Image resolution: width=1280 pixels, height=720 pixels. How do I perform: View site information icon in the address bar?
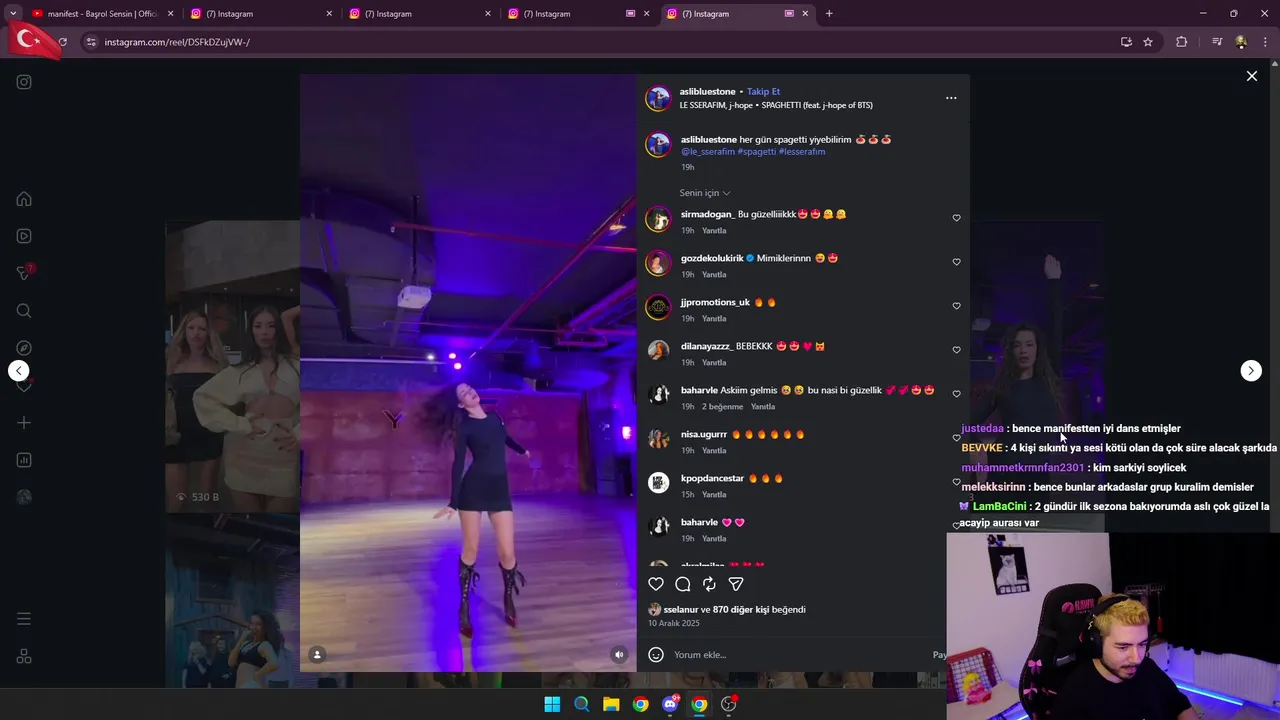(x=91, y=42)
